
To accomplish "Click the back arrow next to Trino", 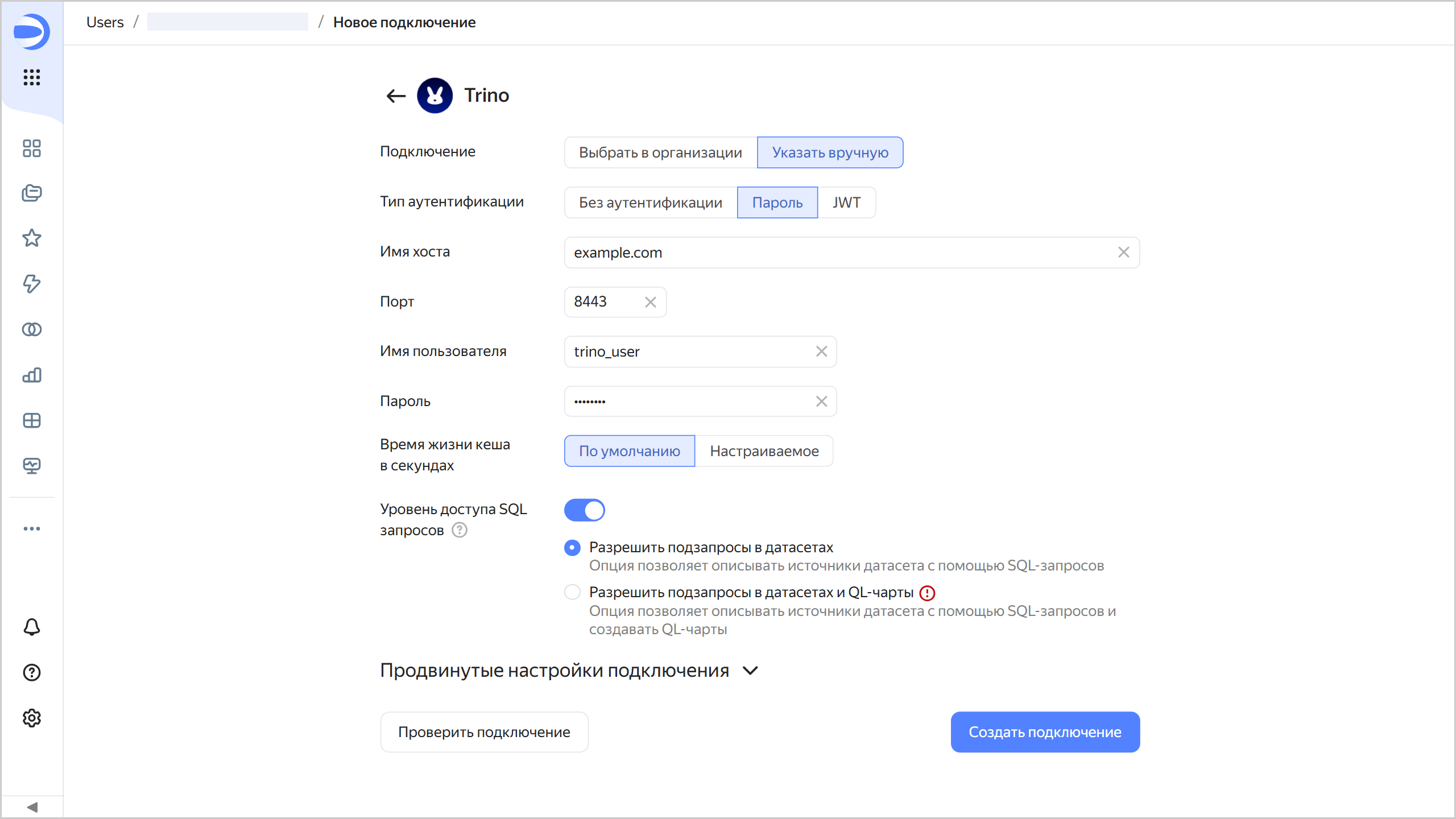I will [396, 96].
